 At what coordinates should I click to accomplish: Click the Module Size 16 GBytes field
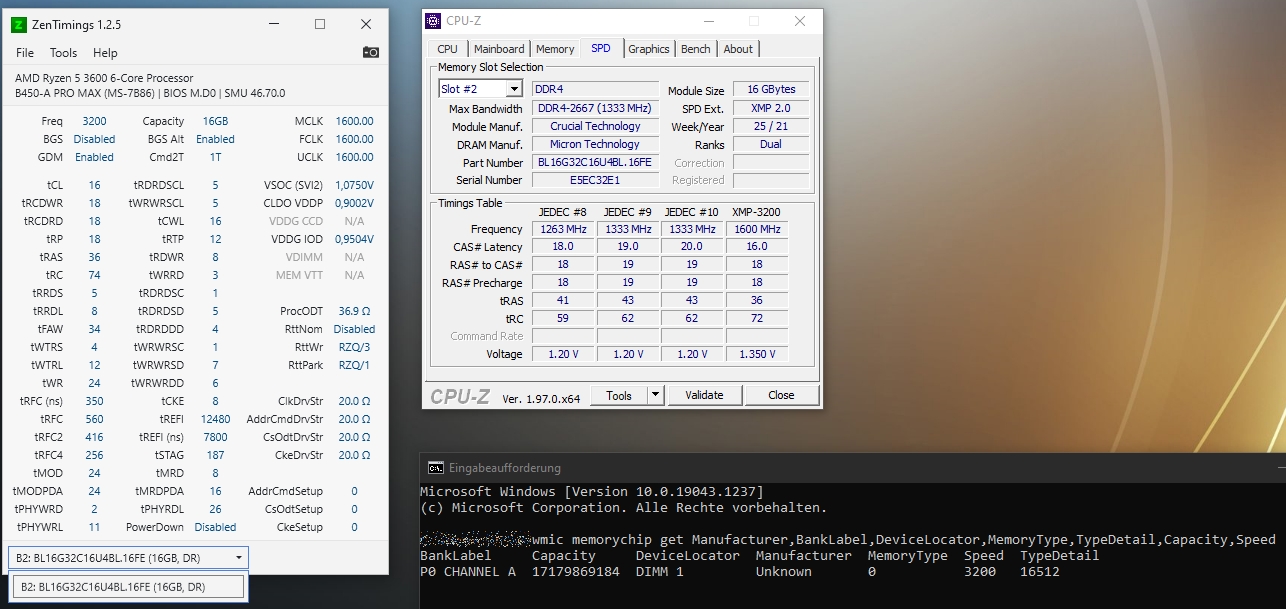tap(771, 90)
